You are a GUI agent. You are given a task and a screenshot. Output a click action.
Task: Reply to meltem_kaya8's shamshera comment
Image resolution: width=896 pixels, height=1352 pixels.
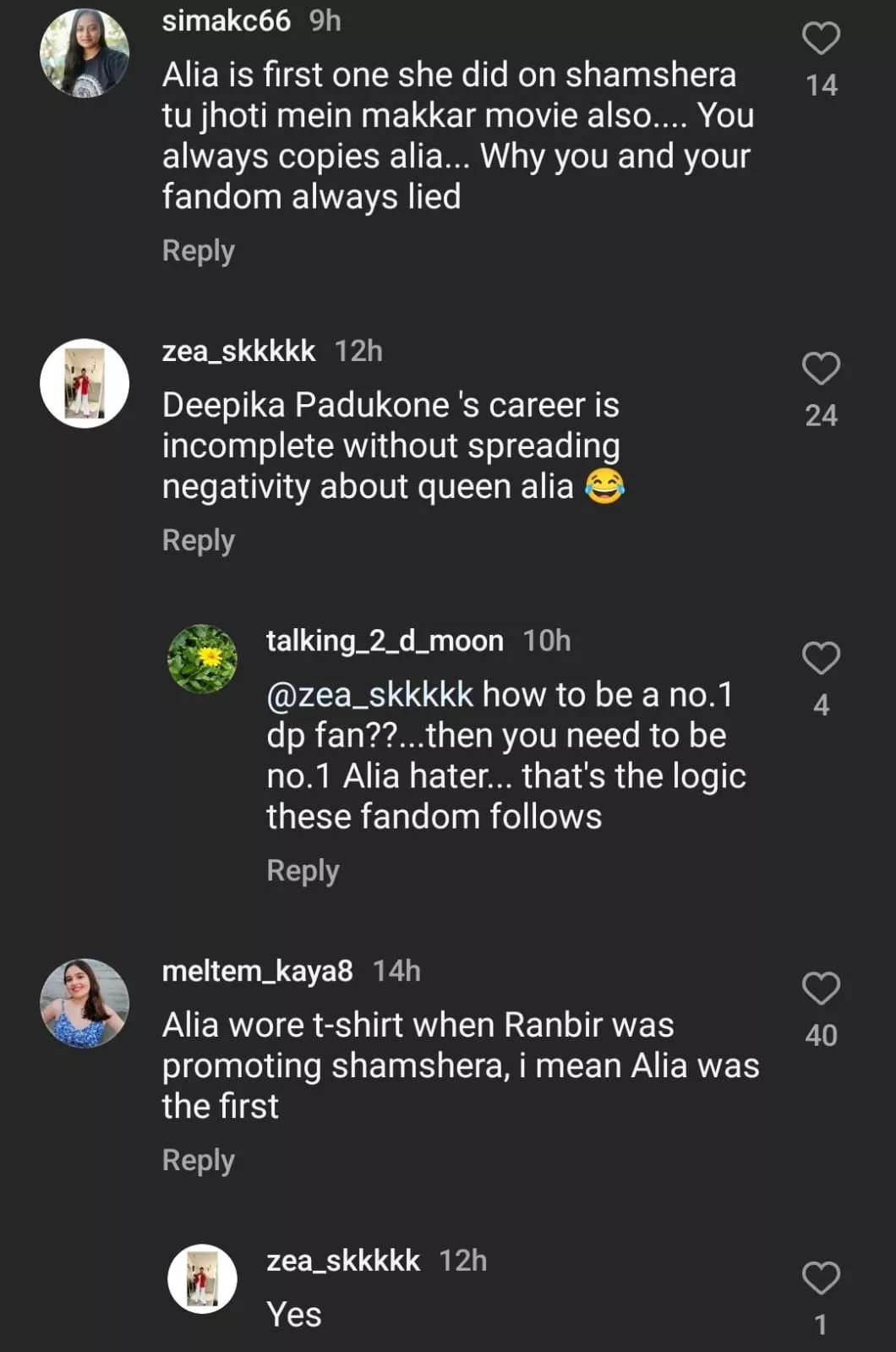tap(198, 1161)
